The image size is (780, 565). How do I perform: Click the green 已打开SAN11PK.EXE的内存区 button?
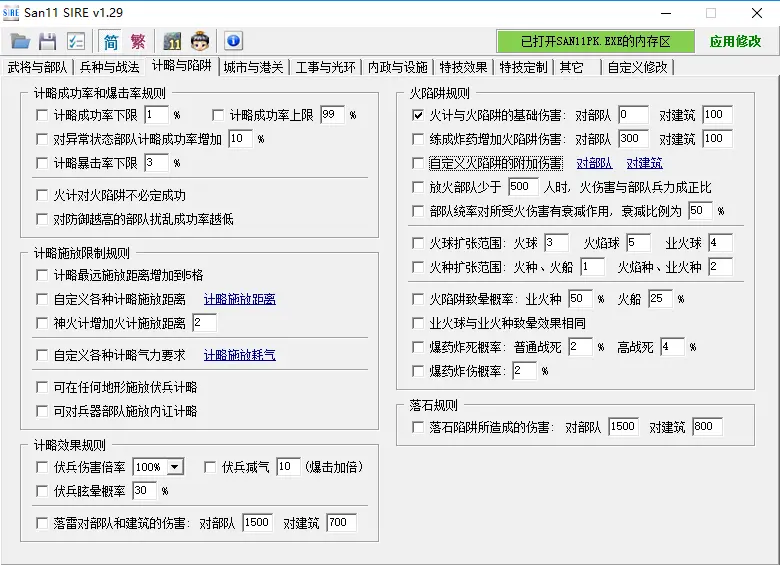595,41
